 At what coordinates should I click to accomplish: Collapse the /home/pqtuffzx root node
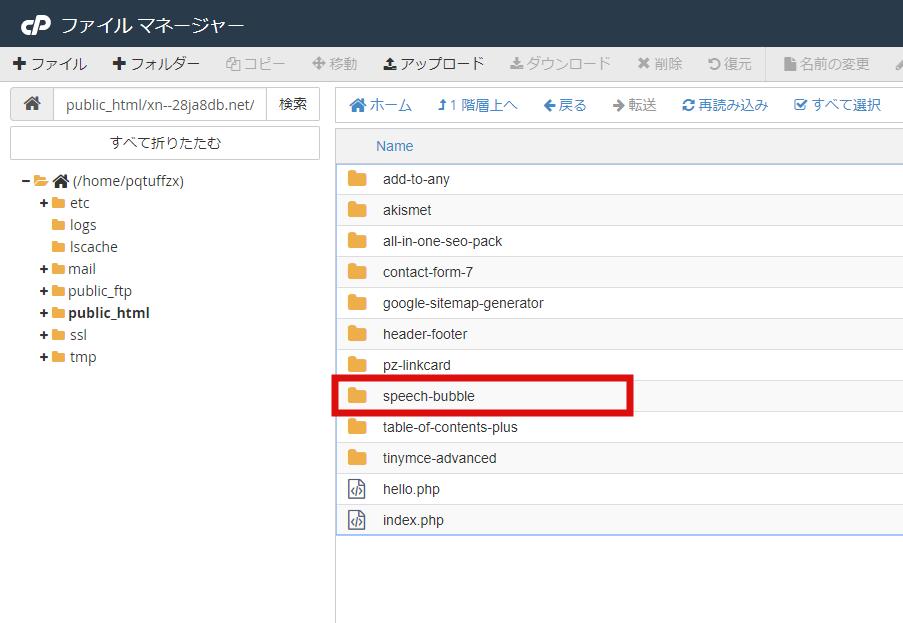26,181
